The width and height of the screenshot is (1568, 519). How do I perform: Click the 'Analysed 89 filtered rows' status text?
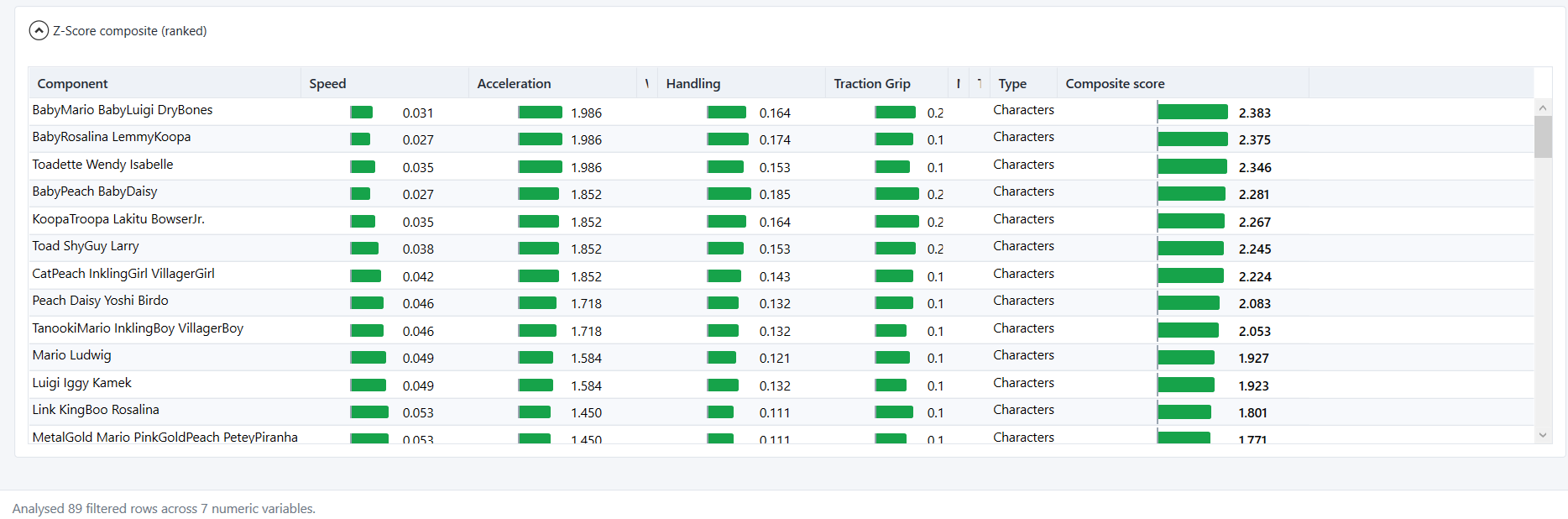point(164,509)
